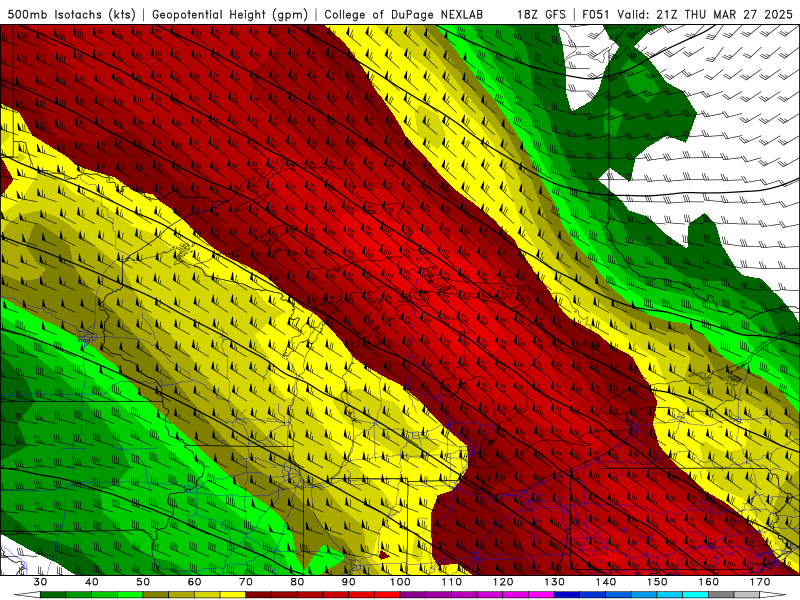Viewport: 800px width, 600px height.
Task: Click the dark gray 160-165 kt colorbar segment
Action: click(721, 595)
